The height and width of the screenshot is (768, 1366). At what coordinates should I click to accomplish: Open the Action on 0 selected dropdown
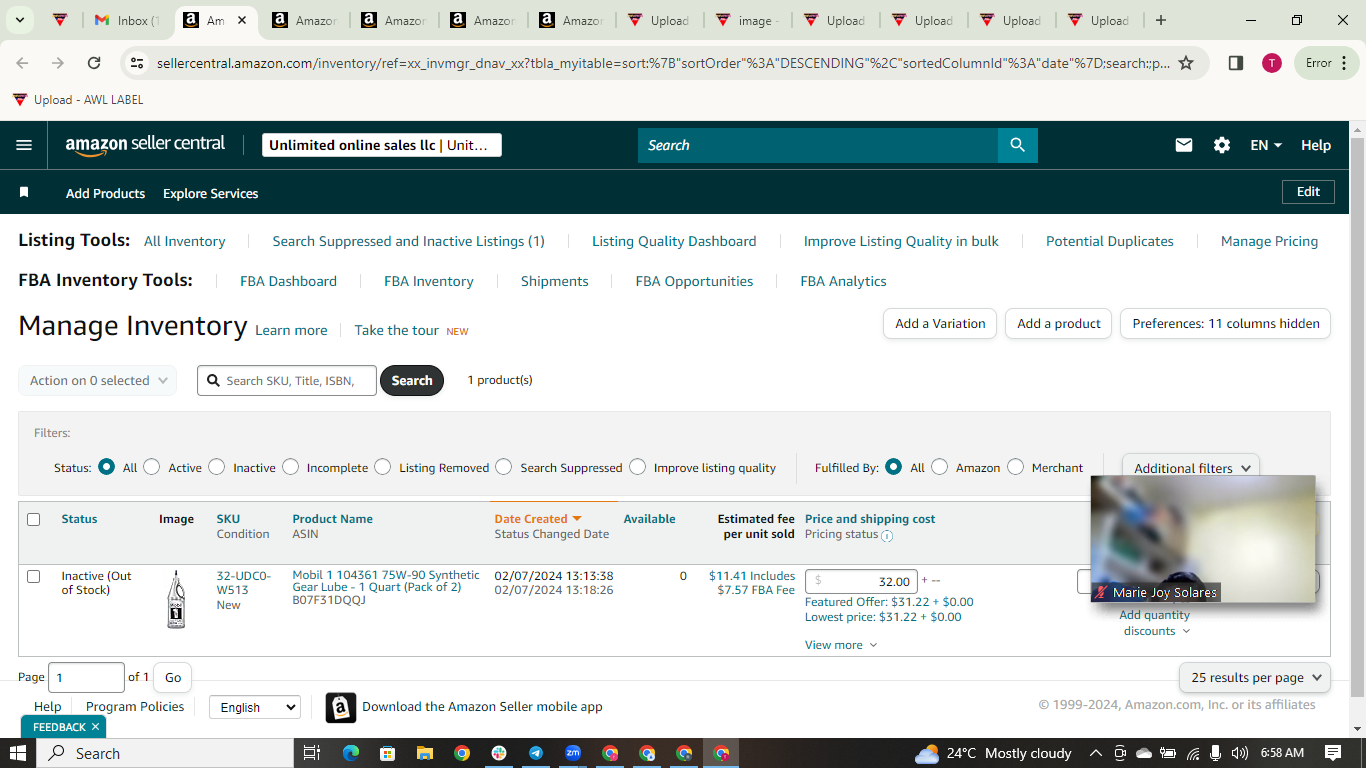click(98, 380)
